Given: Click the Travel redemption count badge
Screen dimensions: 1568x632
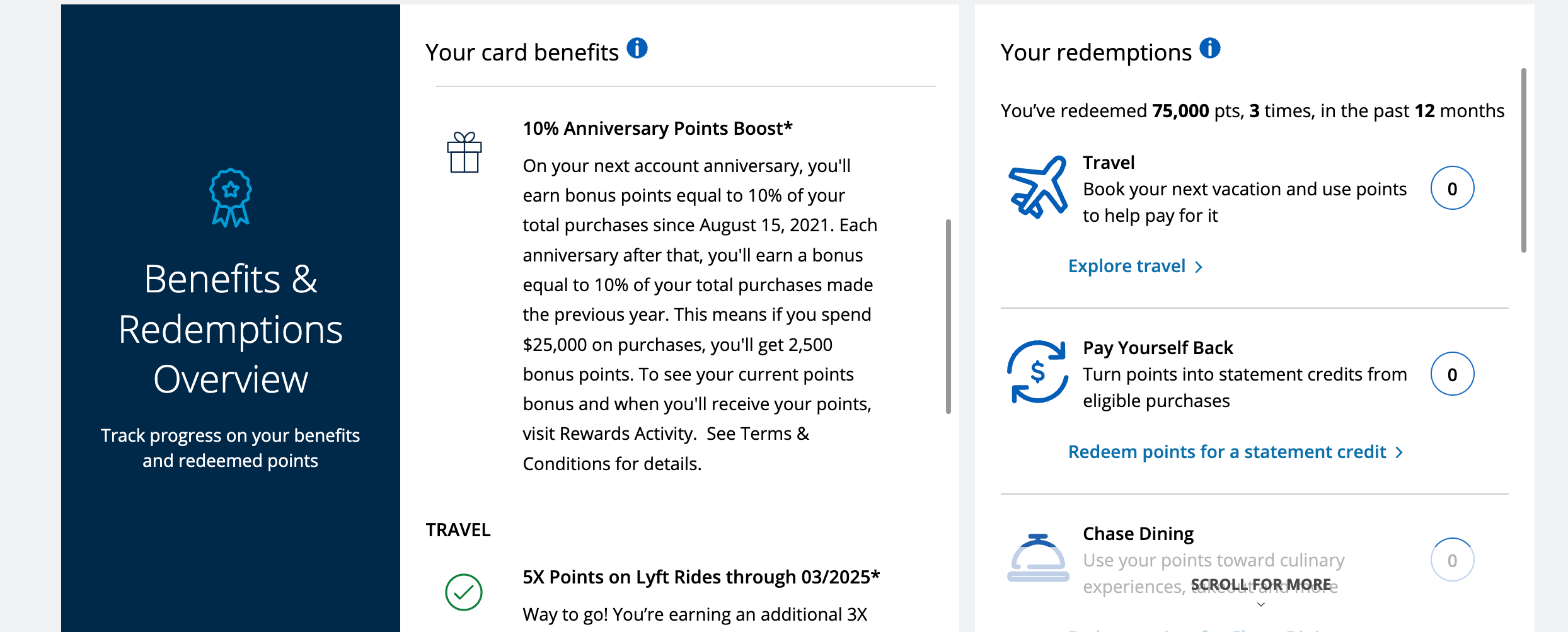Looking at the screenshot, I should tap(1453, 187).
